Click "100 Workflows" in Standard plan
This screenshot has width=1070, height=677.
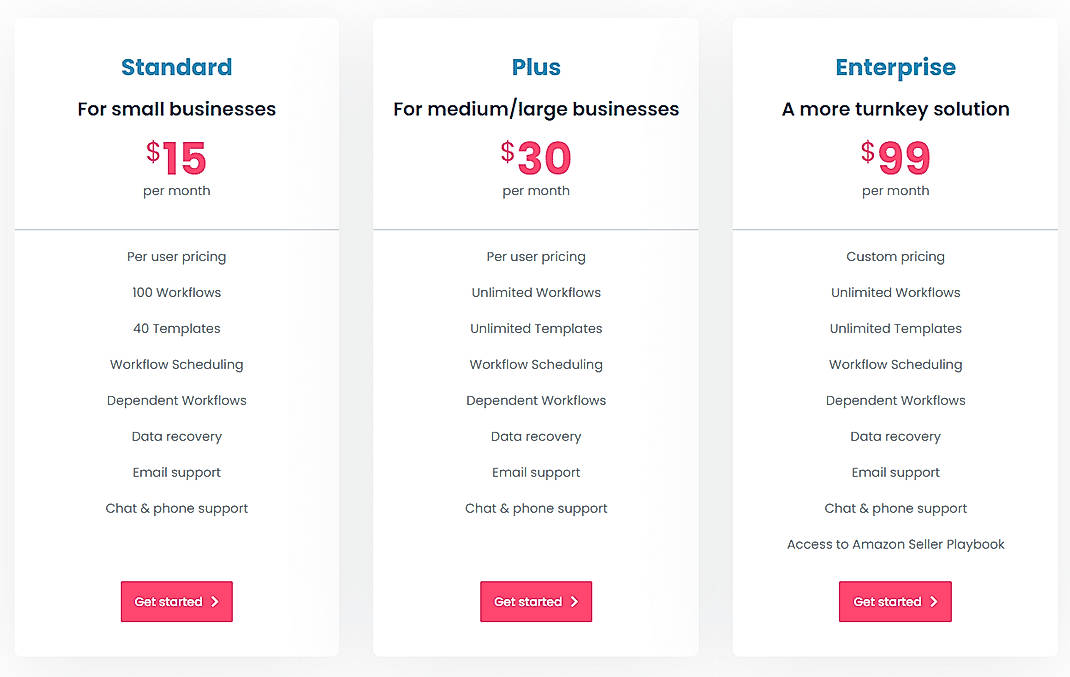[177, 292]
